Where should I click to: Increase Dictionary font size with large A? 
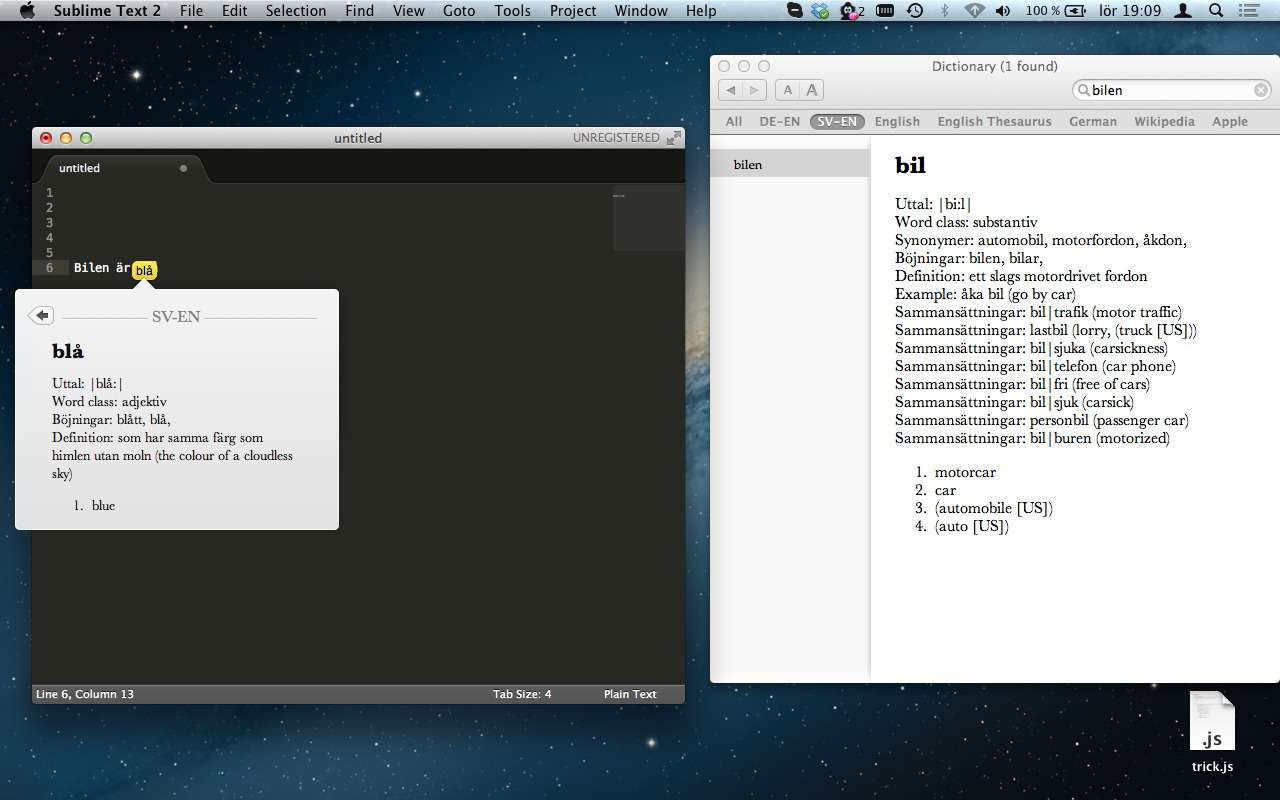(812, 90)
